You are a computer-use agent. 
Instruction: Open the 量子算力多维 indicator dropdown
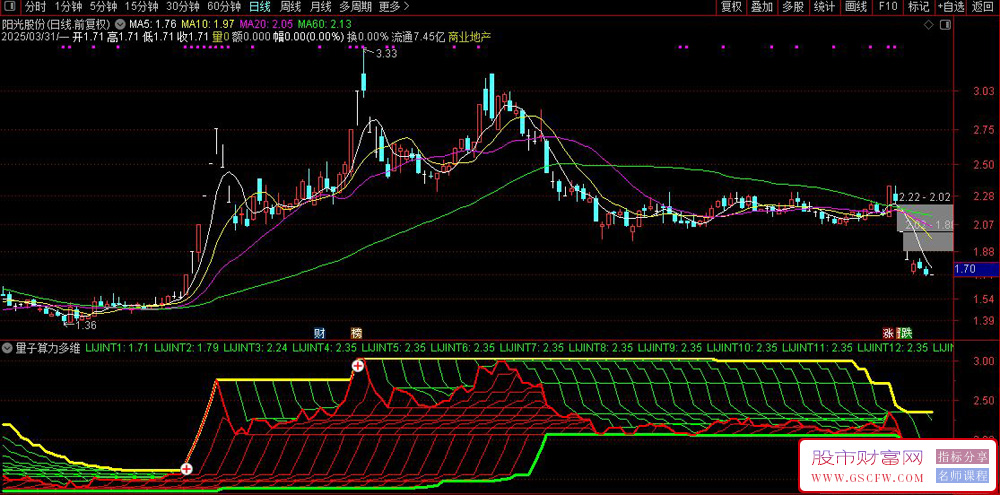7,348
